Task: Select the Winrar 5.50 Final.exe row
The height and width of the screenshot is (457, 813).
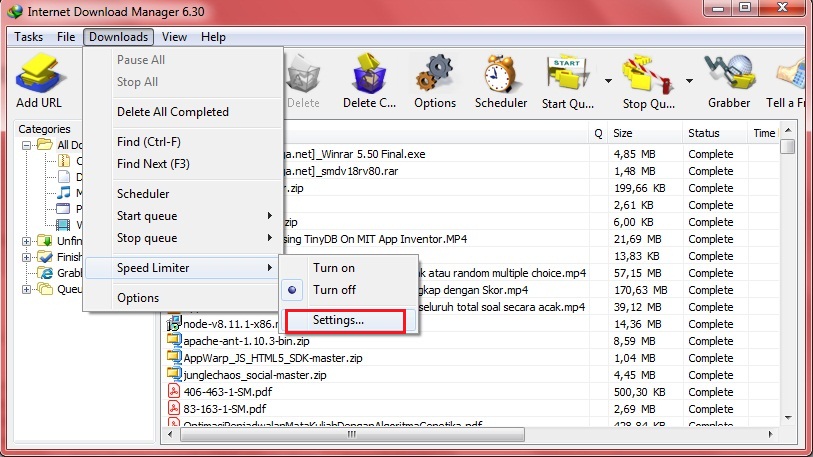Action: pos(472,154)
